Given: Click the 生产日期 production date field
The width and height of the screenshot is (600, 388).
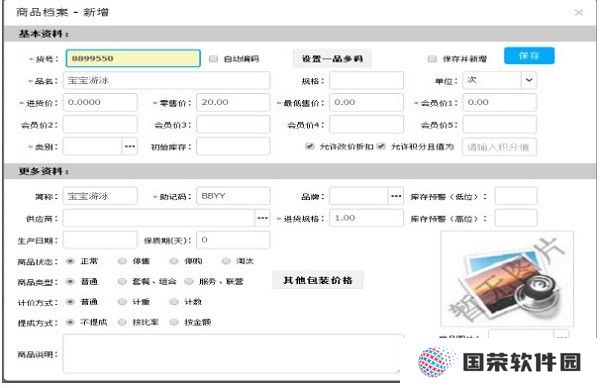Looking at the screenshot, I should pos(100,240).
